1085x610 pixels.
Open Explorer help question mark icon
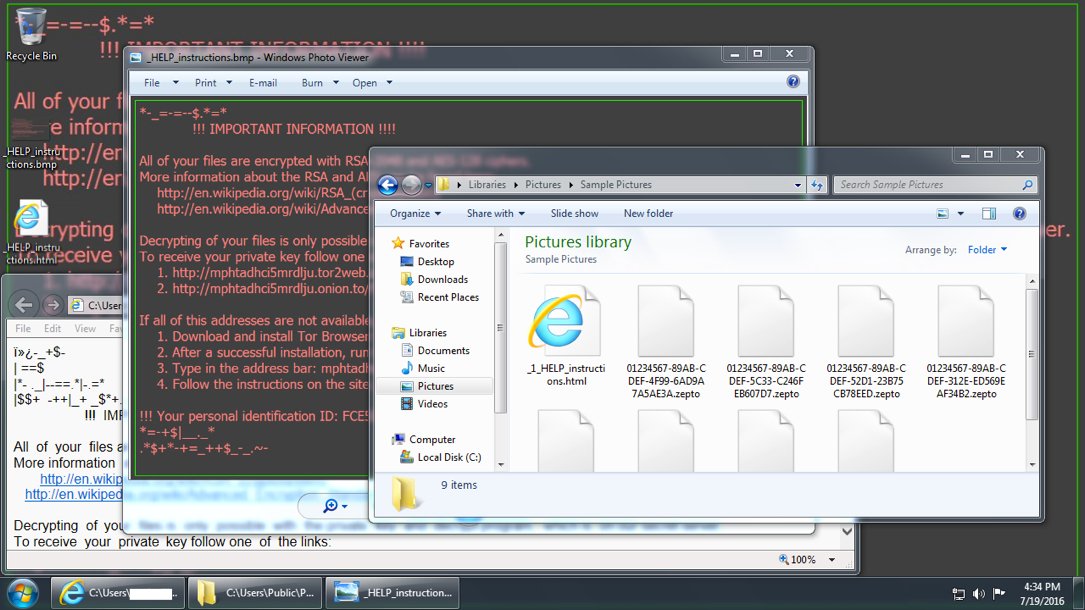[x=1019, y=214]
